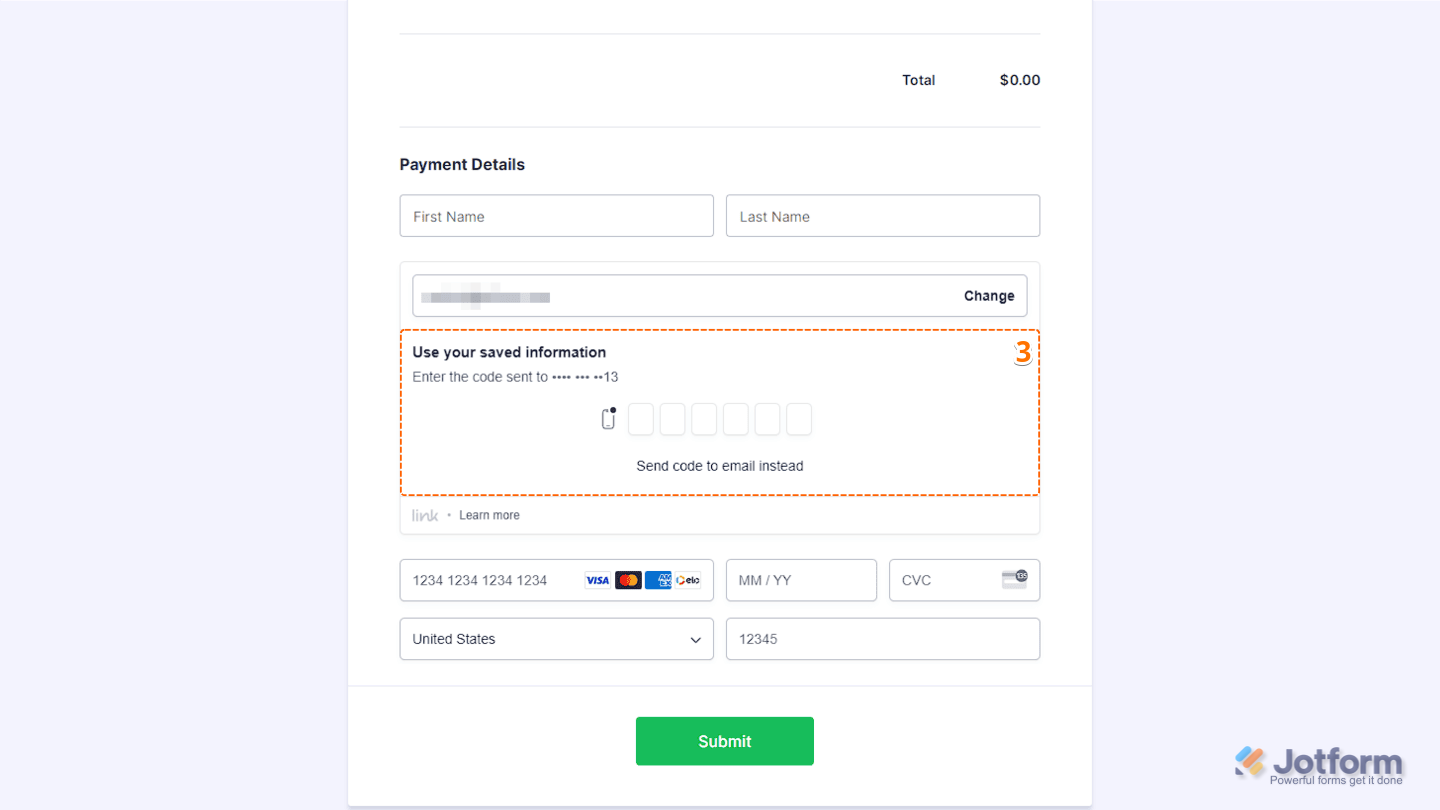Click the Change button for saved email

coord(988,295)
